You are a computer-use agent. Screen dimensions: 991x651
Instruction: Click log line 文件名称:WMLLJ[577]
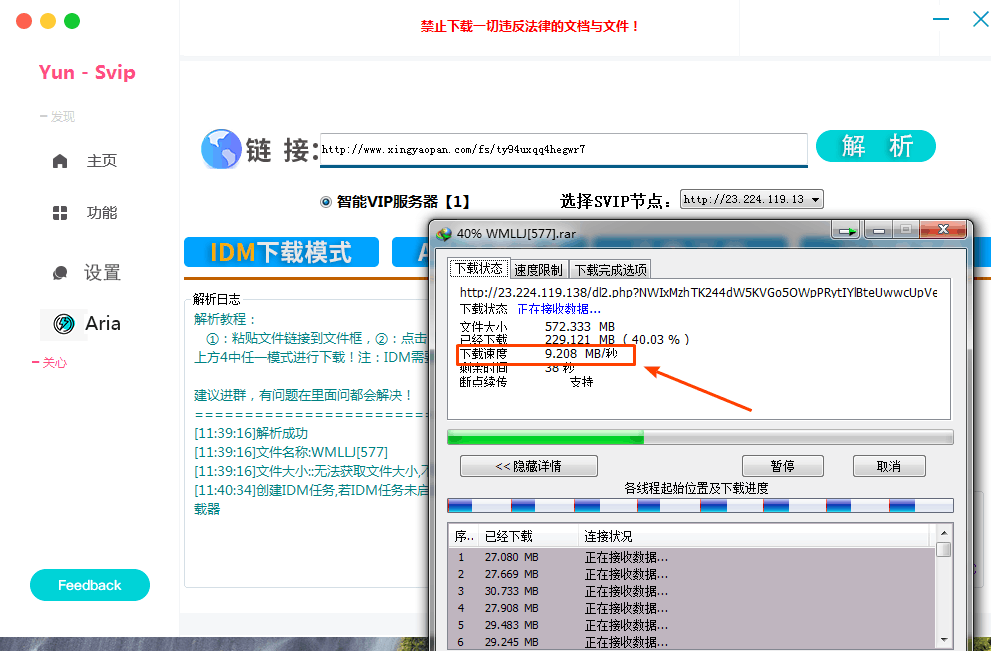coord(291,453)
